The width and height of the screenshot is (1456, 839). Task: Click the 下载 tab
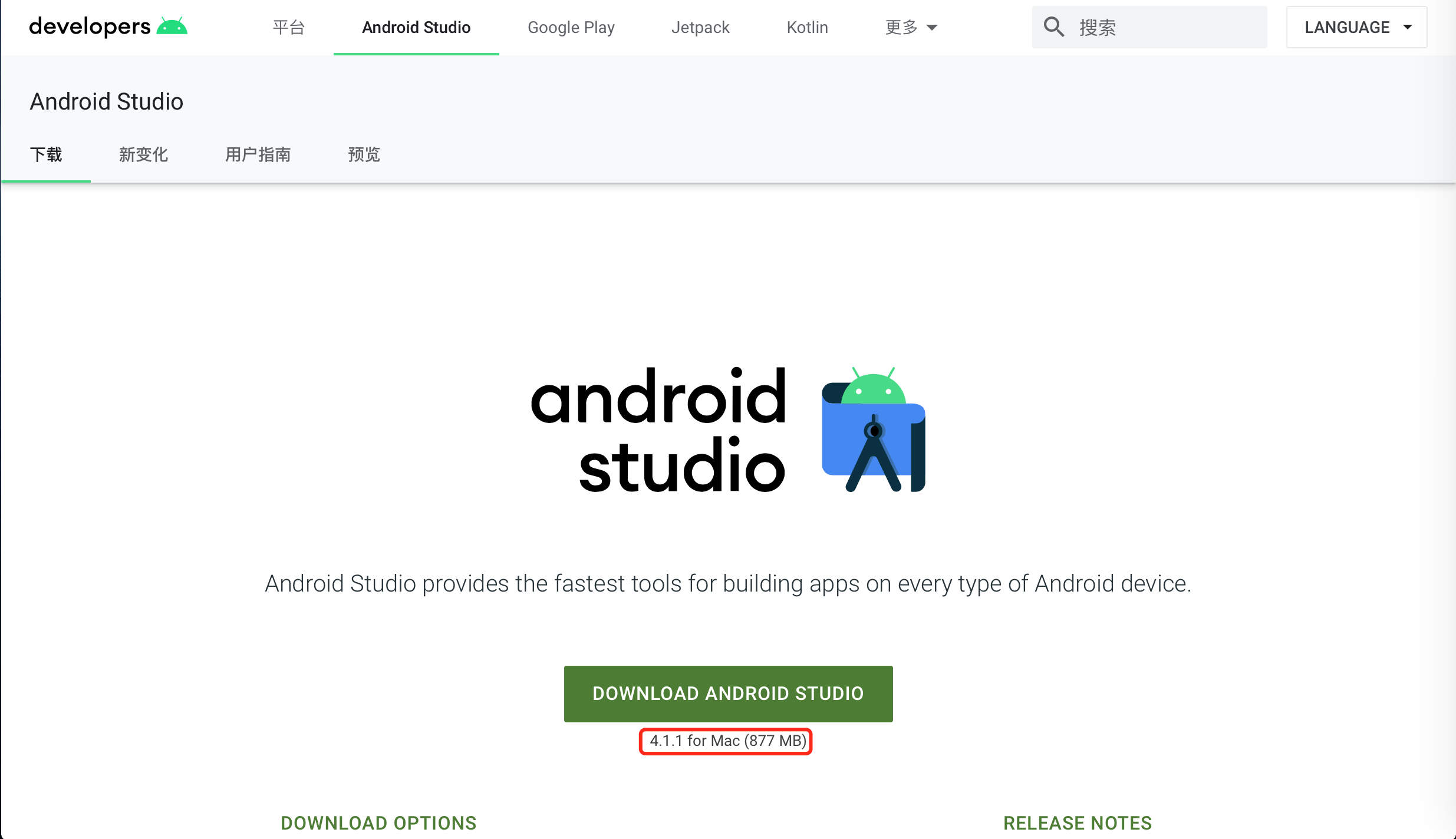pos(46,154)
